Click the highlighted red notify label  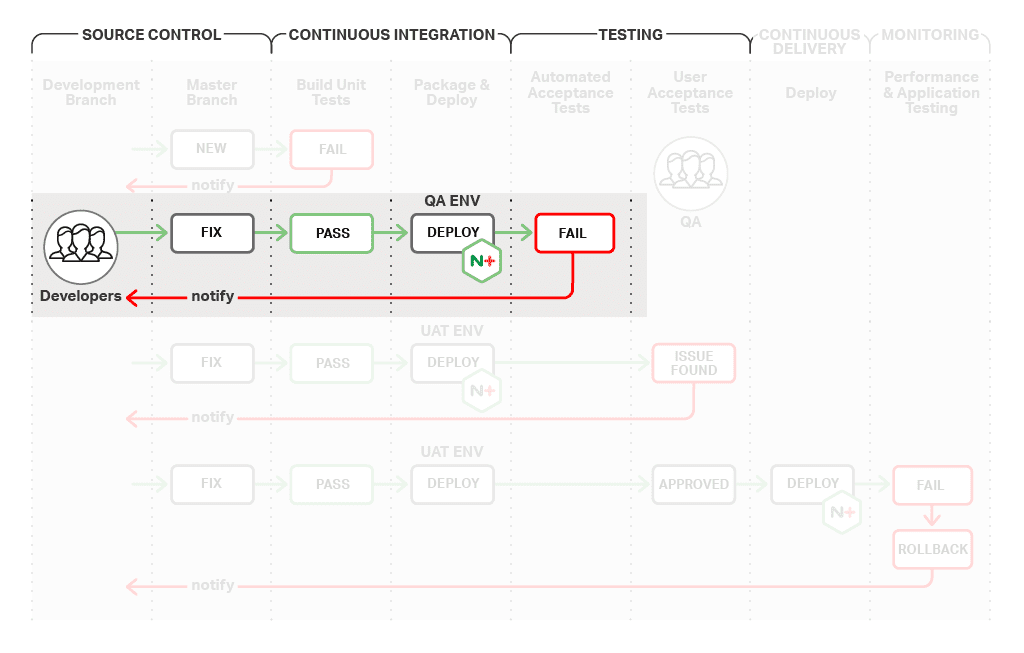pos(212,296)
